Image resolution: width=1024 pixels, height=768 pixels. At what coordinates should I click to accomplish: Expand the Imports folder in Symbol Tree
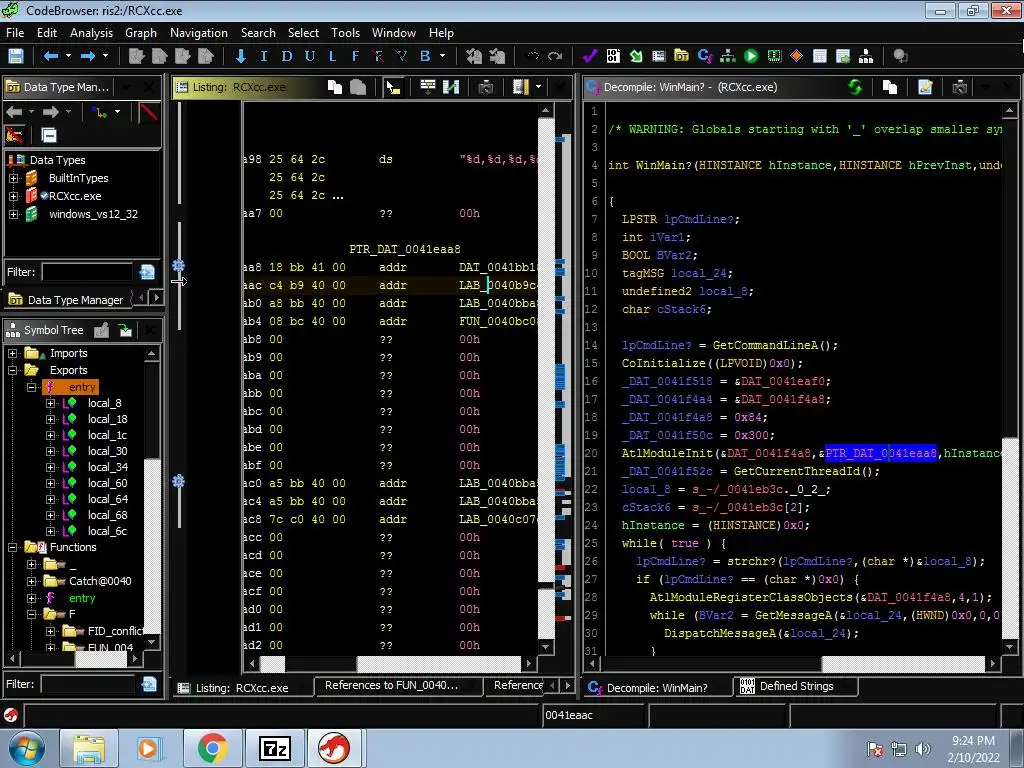(x=12, y=353)
